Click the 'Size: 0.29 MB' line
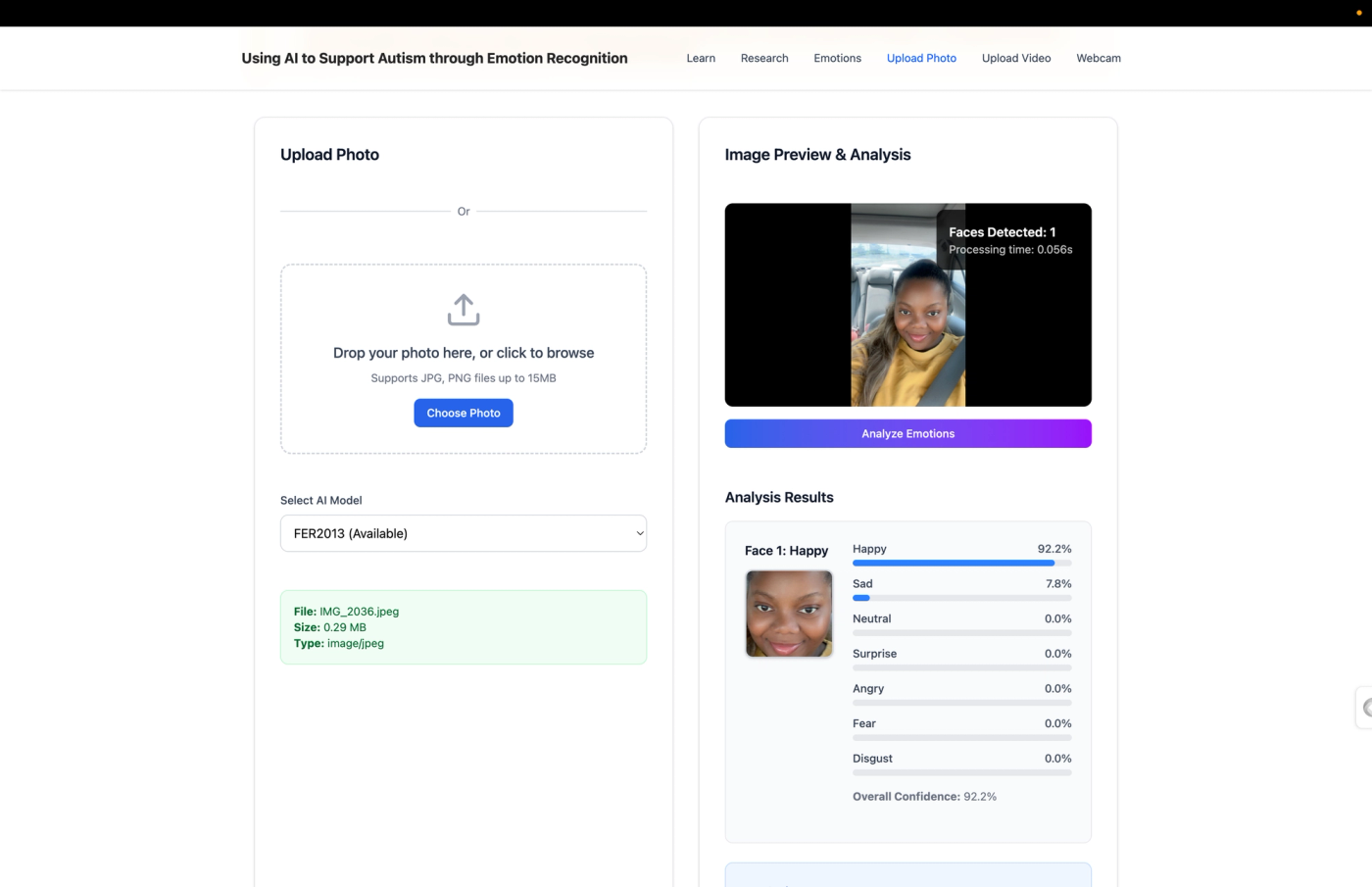1372x887 pixels. tap(330, 627)
